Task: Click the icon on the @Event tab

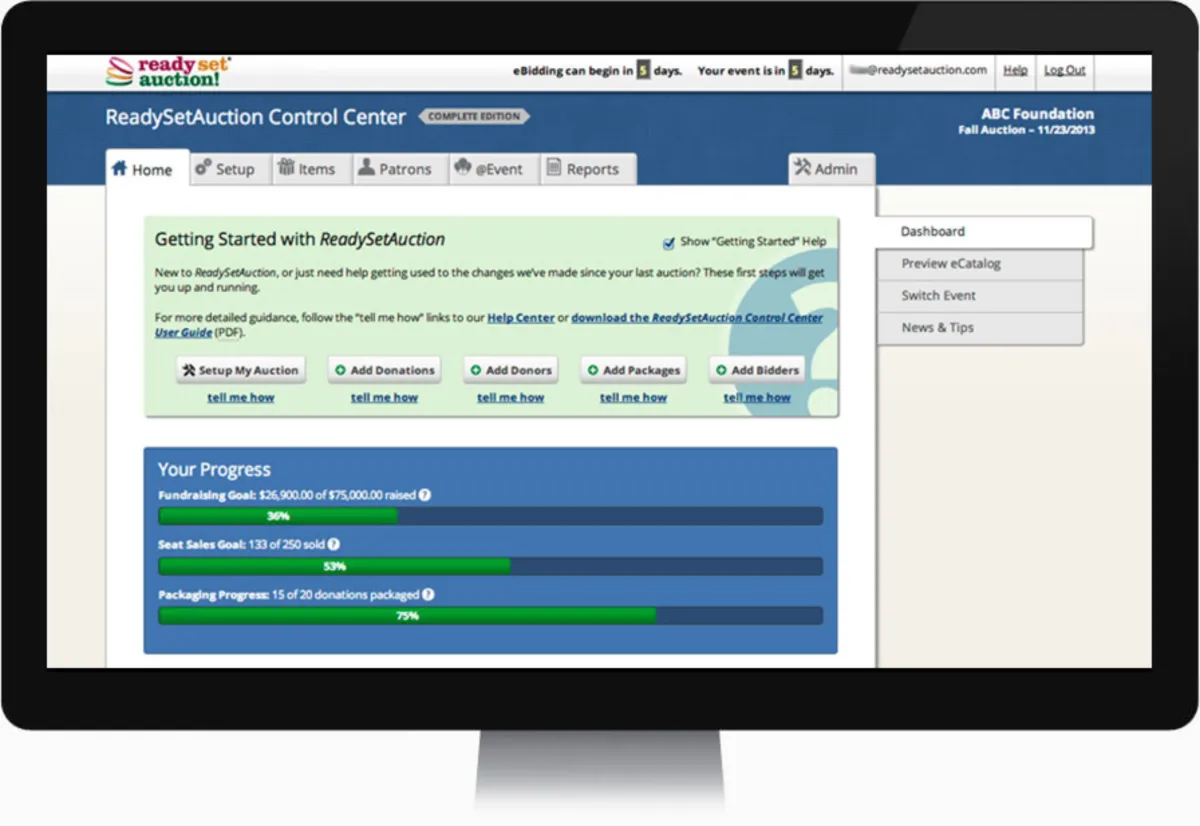Action: coord(462,168)
